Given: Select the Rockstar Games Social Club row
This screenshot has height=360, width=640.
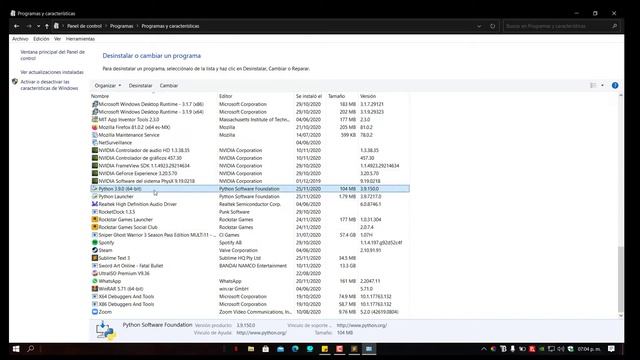Looking at the screenshot, I should [250, 227].
